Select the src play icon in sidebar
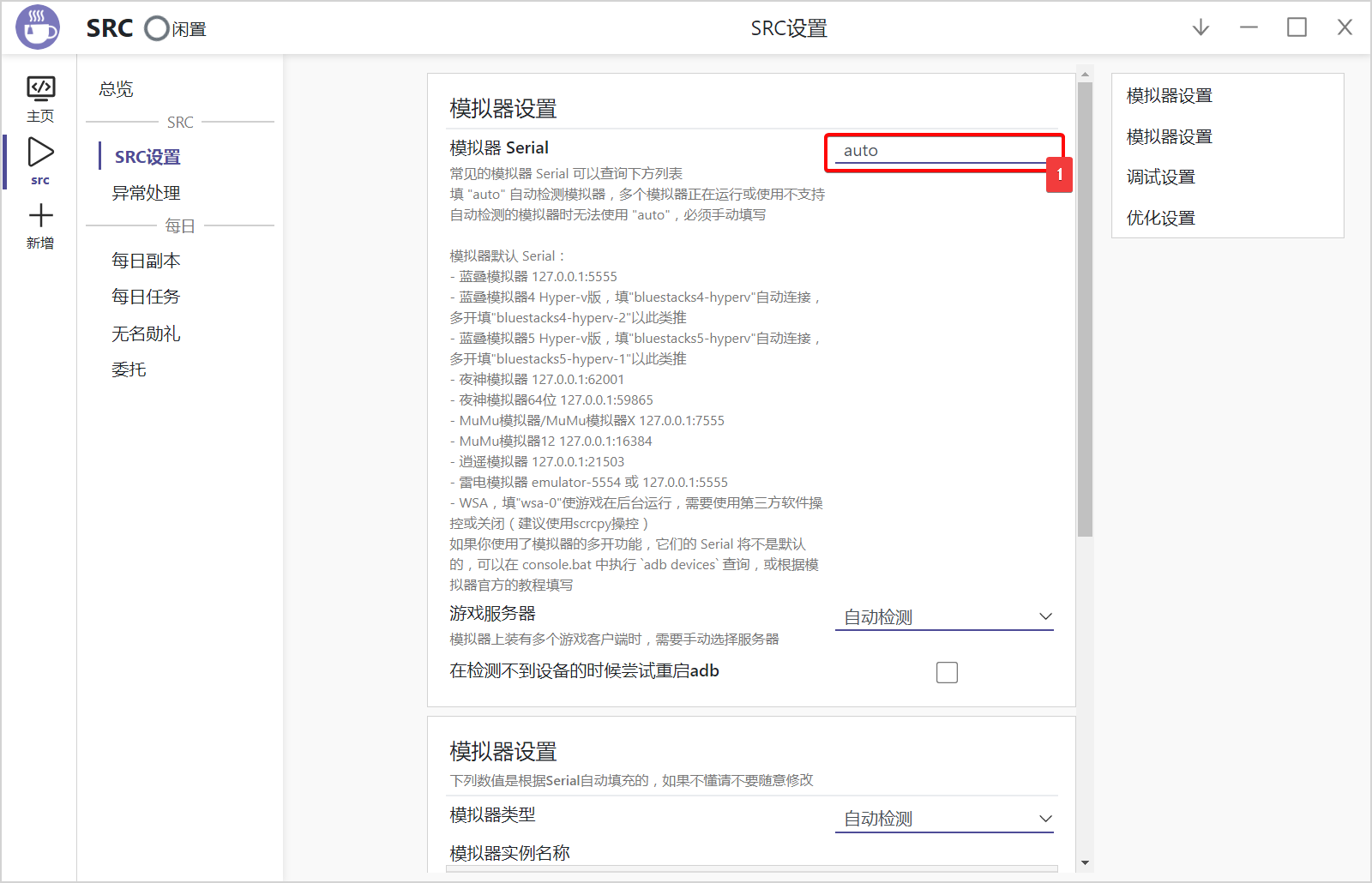Viewport: 1372px width, 883px height. 40,160
